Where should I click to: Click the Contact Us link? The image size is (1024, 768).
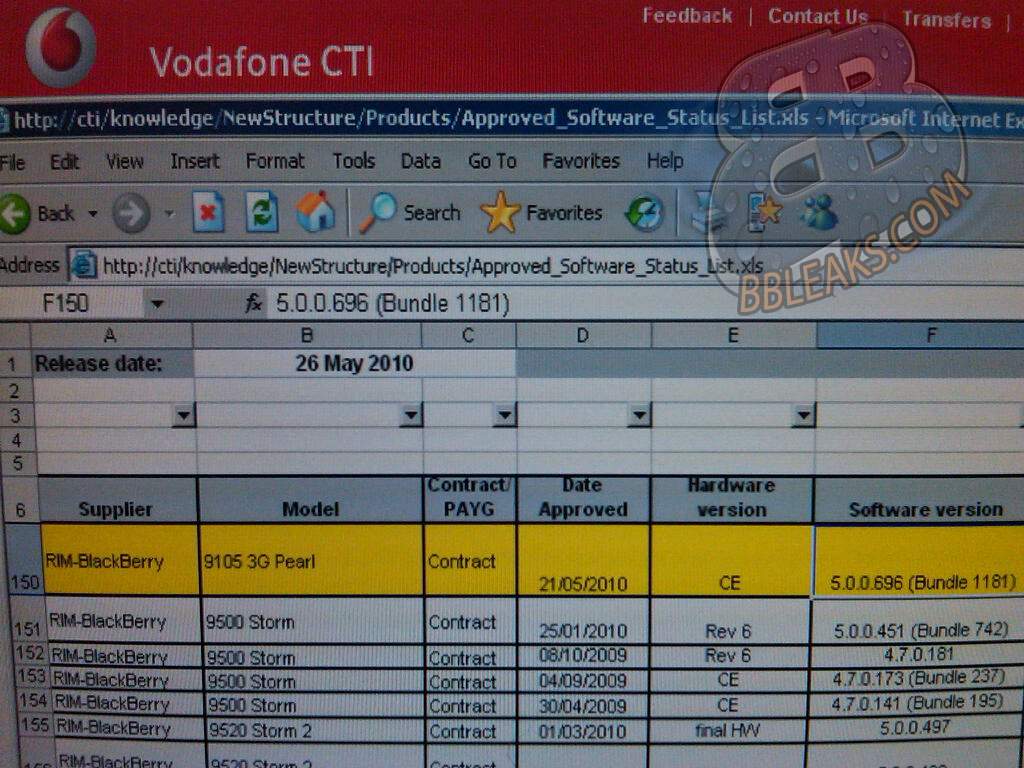click(818, 16)
